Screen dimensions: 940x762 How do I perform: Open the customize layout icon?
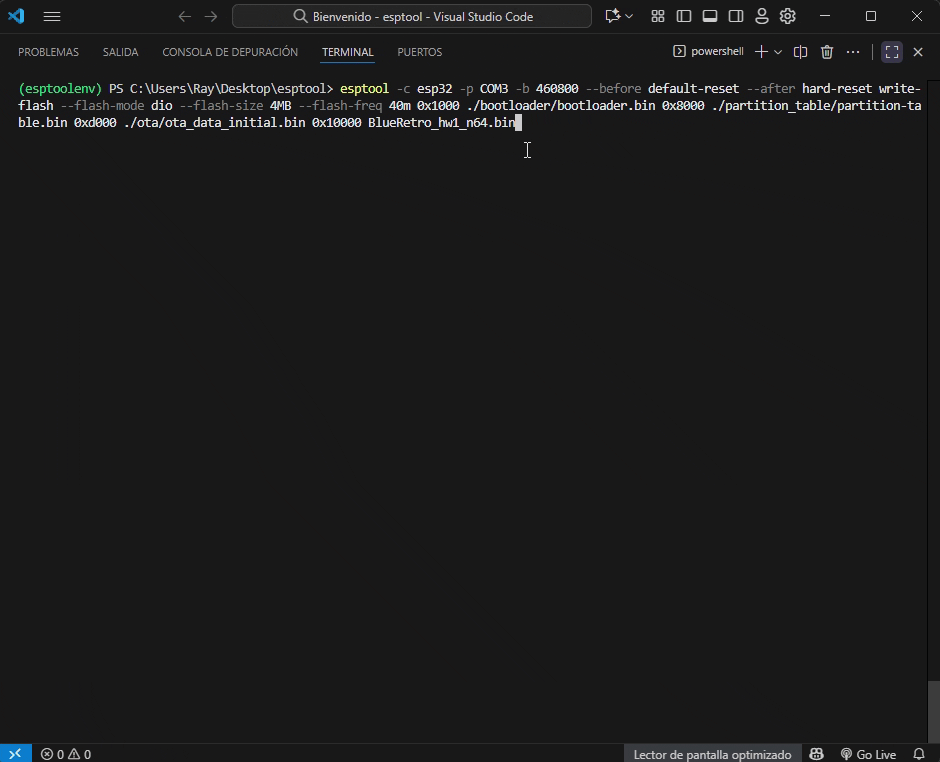(x=658, y=16)
